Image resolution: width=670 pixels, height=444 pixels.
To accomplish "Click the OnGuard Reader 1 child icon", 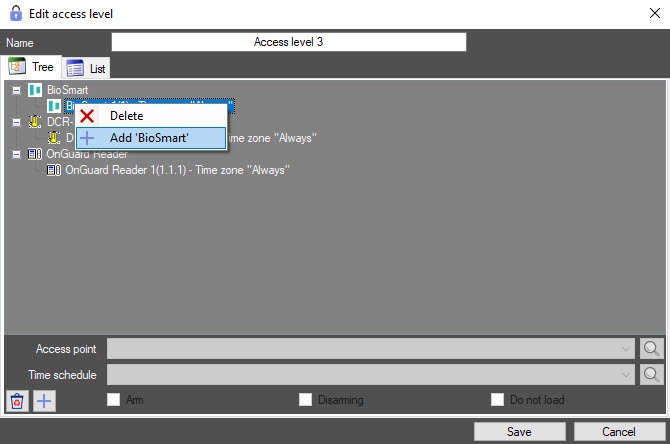I will tap(54, 170).
